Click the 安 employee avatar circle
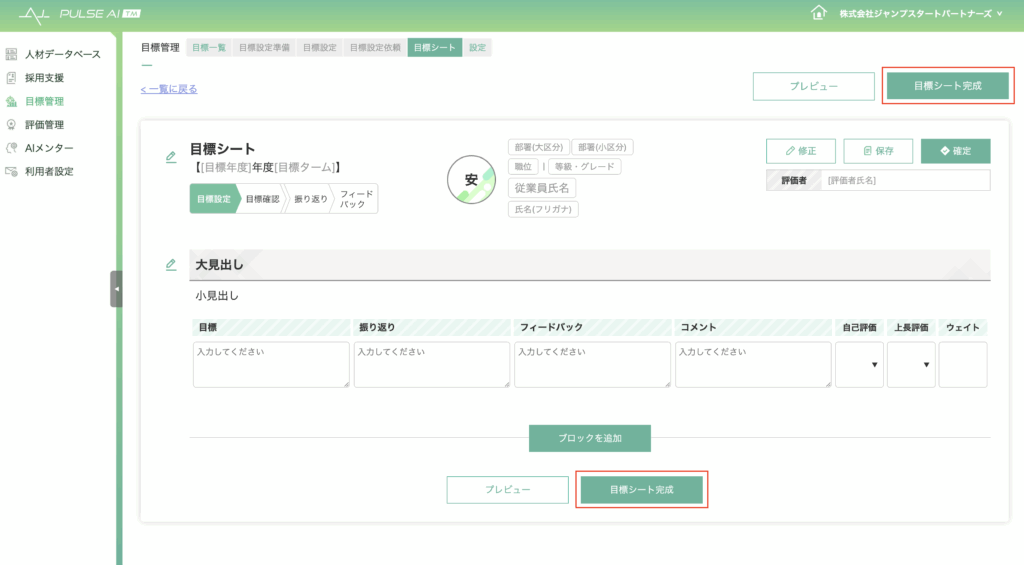The image size is (1024, 565). pyautogui.click(x=471, y=180)
